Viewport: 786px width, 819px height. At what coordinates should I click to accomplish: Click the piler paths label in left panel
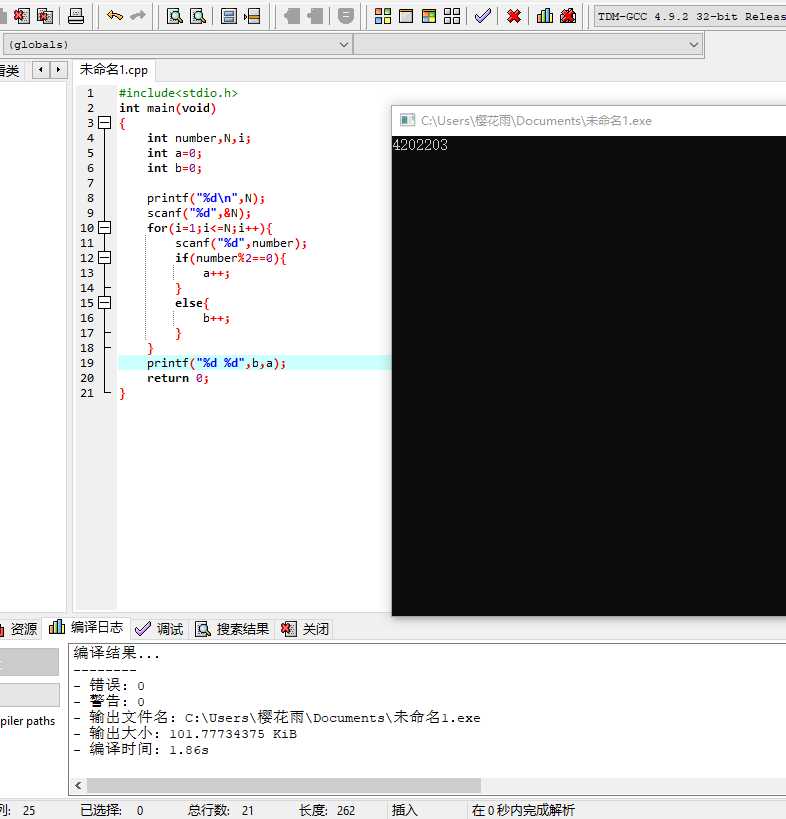pos(28,721)
